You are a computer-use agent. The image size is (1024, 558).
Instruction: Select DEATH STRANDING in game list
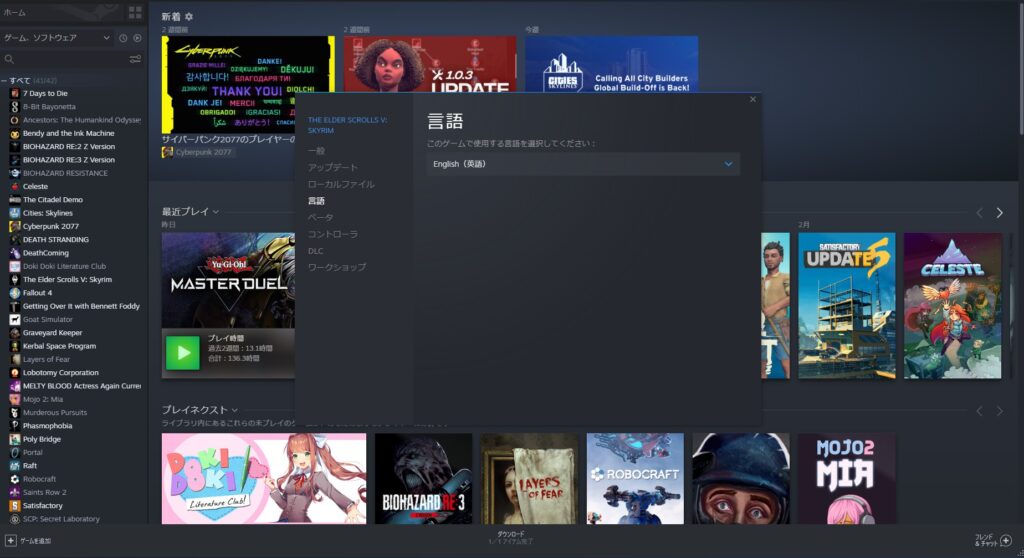[56, 240]
